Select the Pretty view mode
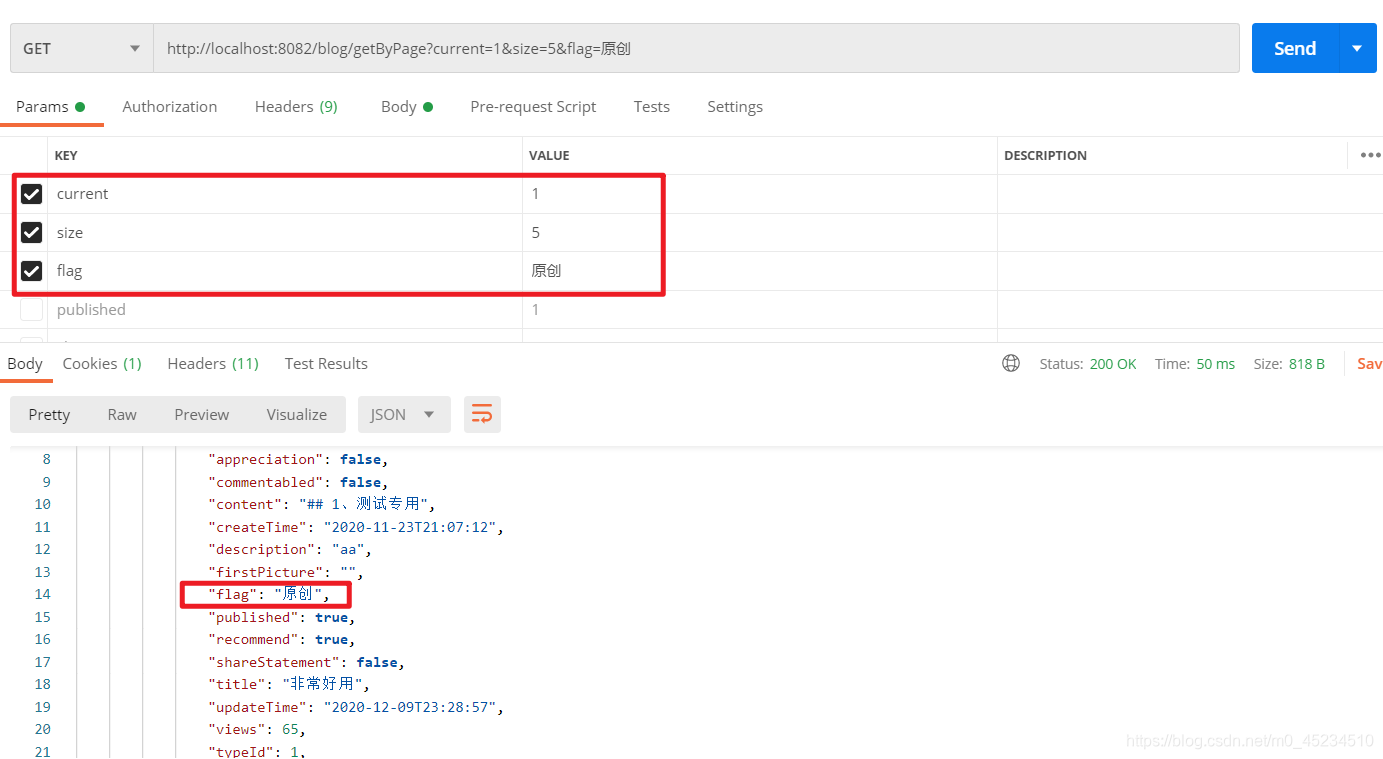The width and height of the screenshot is (1383, 759). coord(49,414)
